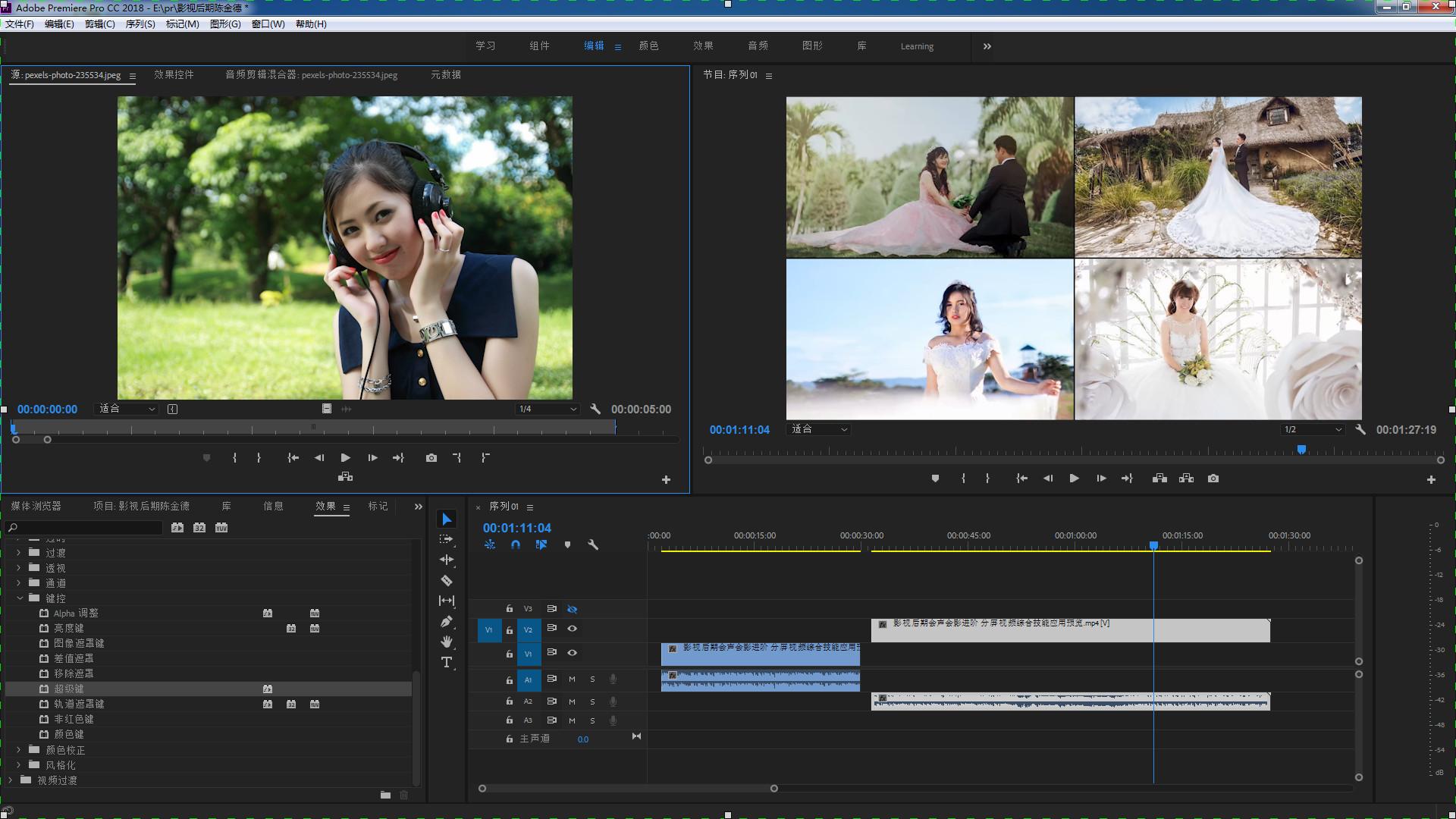Select the Razor tool in toolbar
The image size is (1456, 819).
tap(447, 581)
